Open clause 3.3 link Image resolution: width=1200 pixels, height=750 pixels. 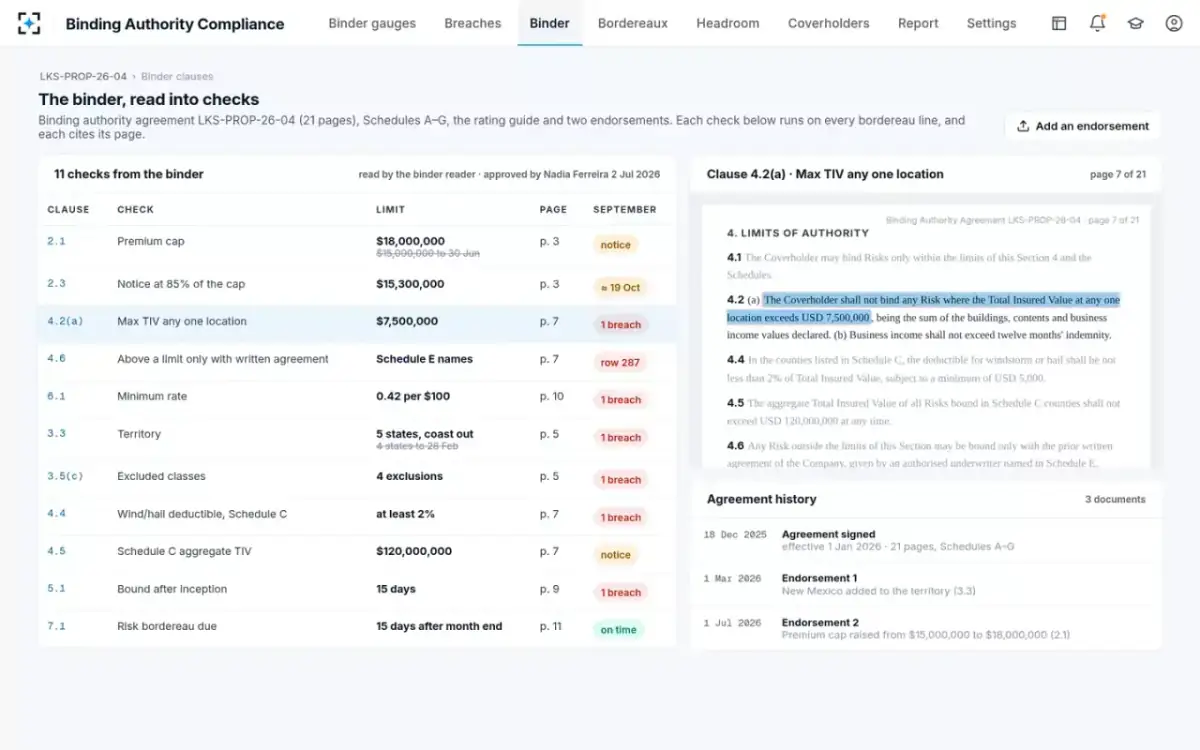pyautogui.click(x=56, y=434)
